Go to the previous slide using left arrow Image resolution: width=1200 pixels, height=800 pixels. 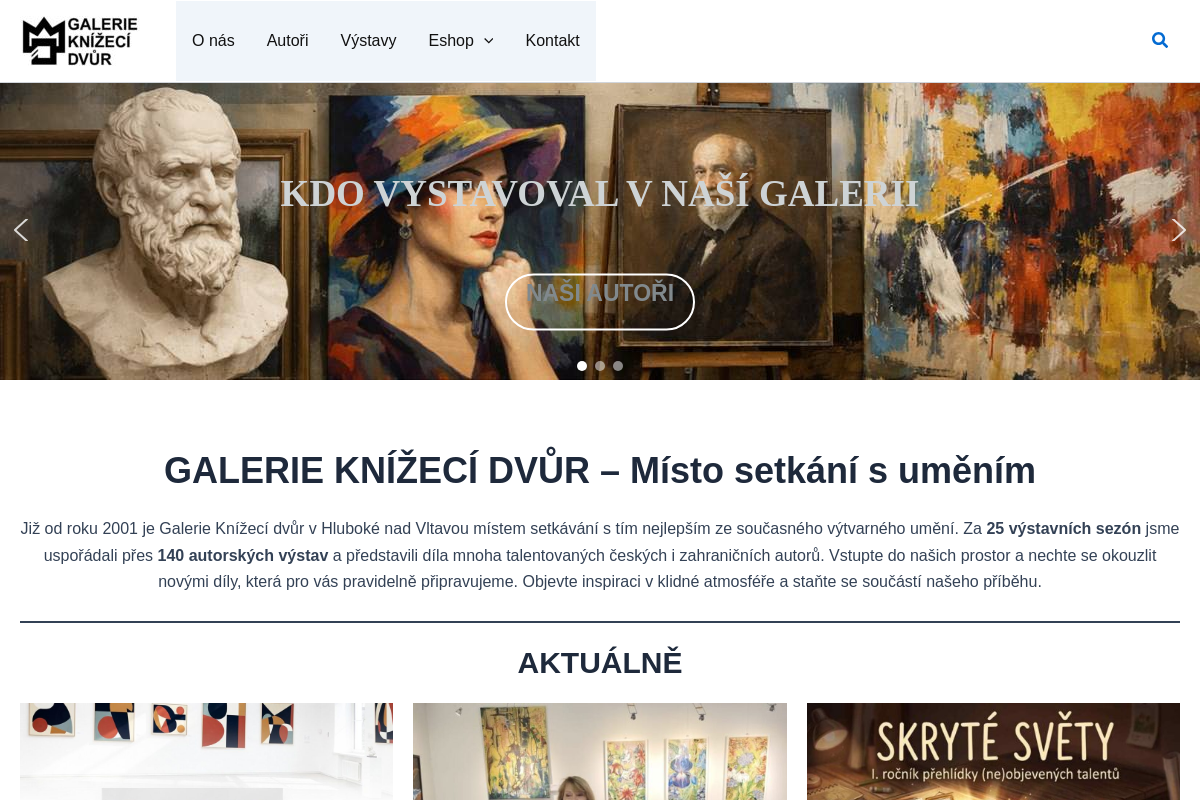[x=21, y=230]
